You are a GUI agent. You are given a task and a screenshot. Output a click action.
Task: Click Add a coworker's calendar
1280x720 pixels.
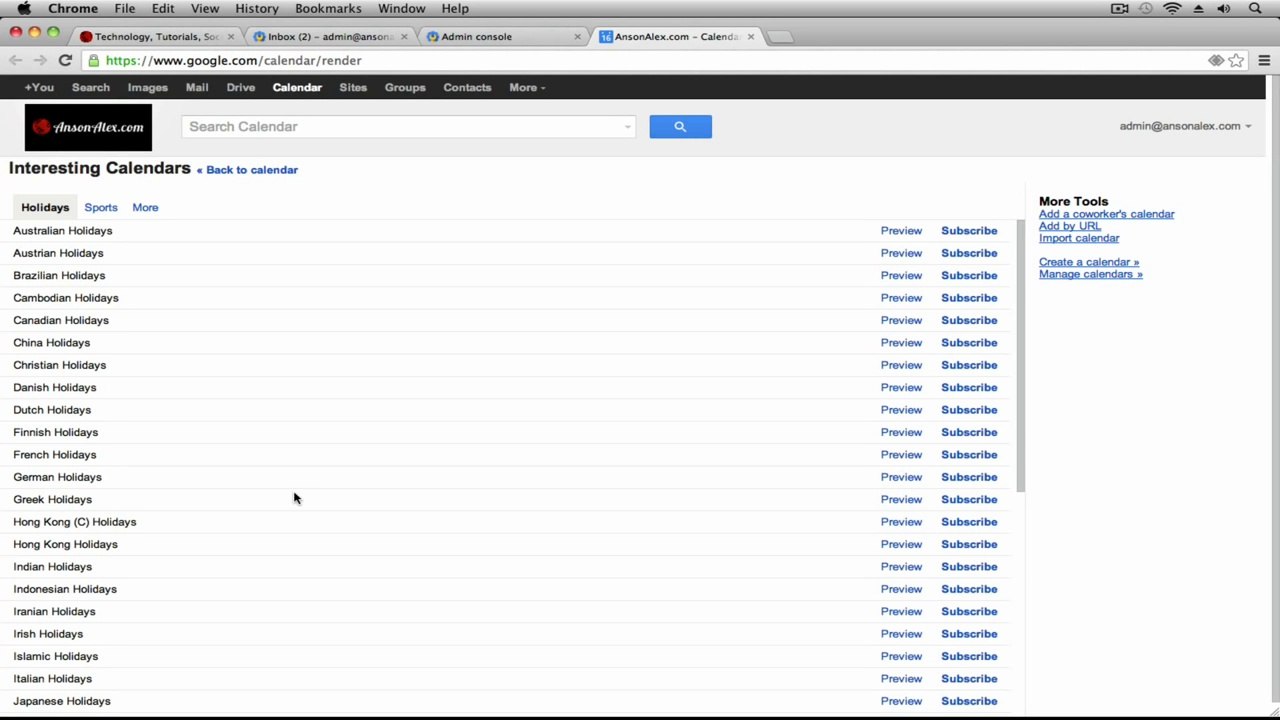point(1106,214)
